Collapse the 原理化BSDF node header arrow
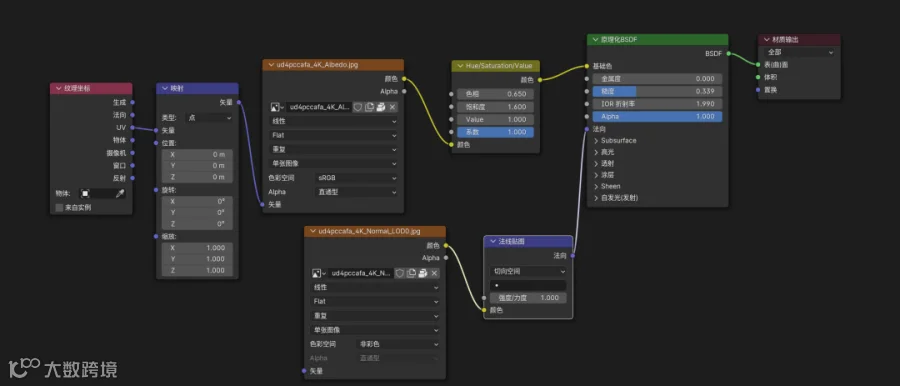The width and height of the screenshot is (900, 386). [595, 40]
